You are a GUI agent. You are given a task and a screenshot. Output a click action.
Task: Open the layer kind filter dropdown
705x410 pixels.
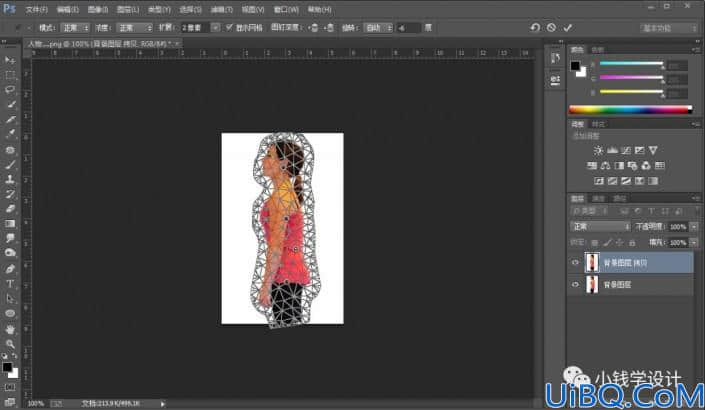click(x=589, y=211)
